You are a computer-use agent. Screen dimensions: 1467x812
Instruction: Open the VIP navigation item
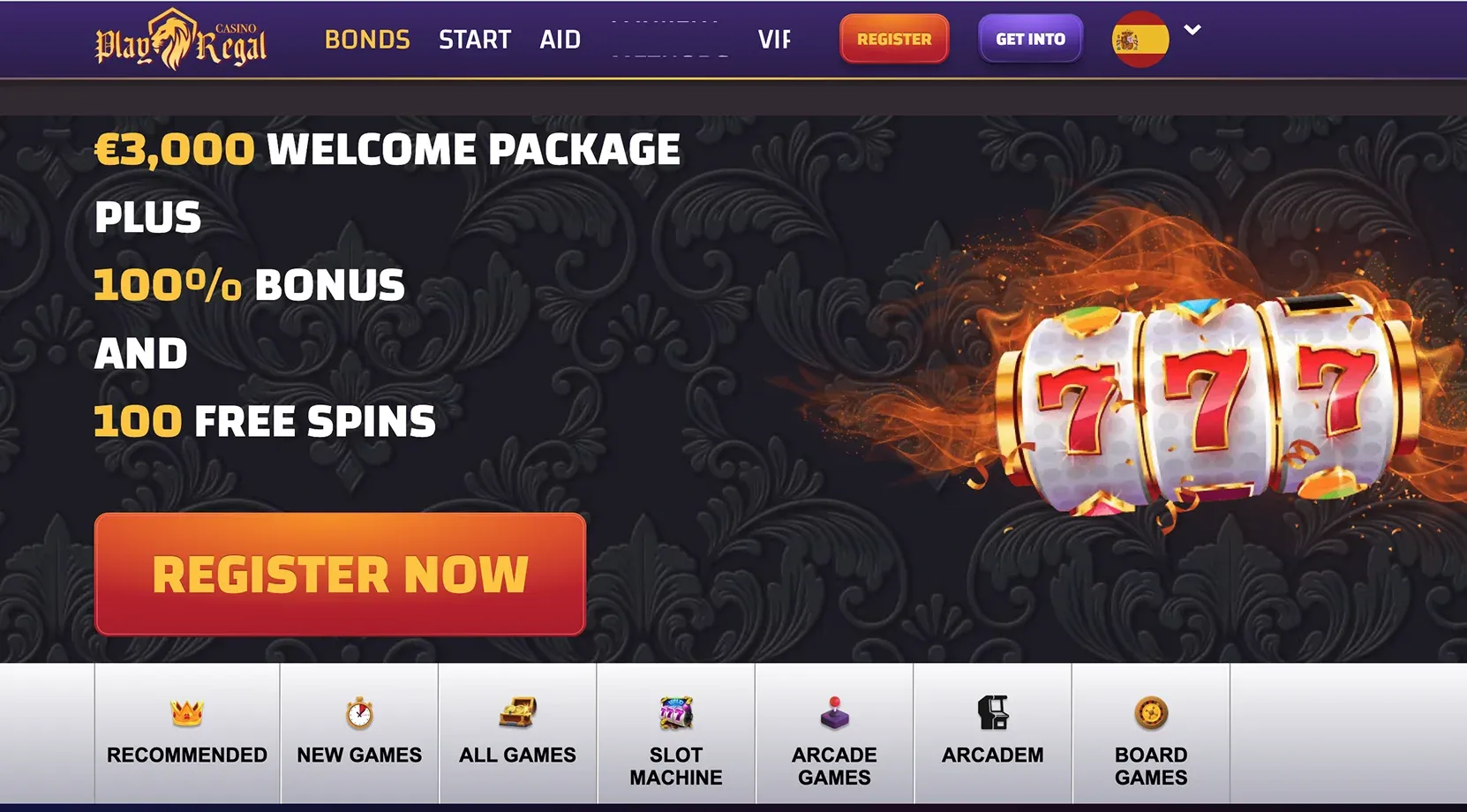click(x=774, y=40)
